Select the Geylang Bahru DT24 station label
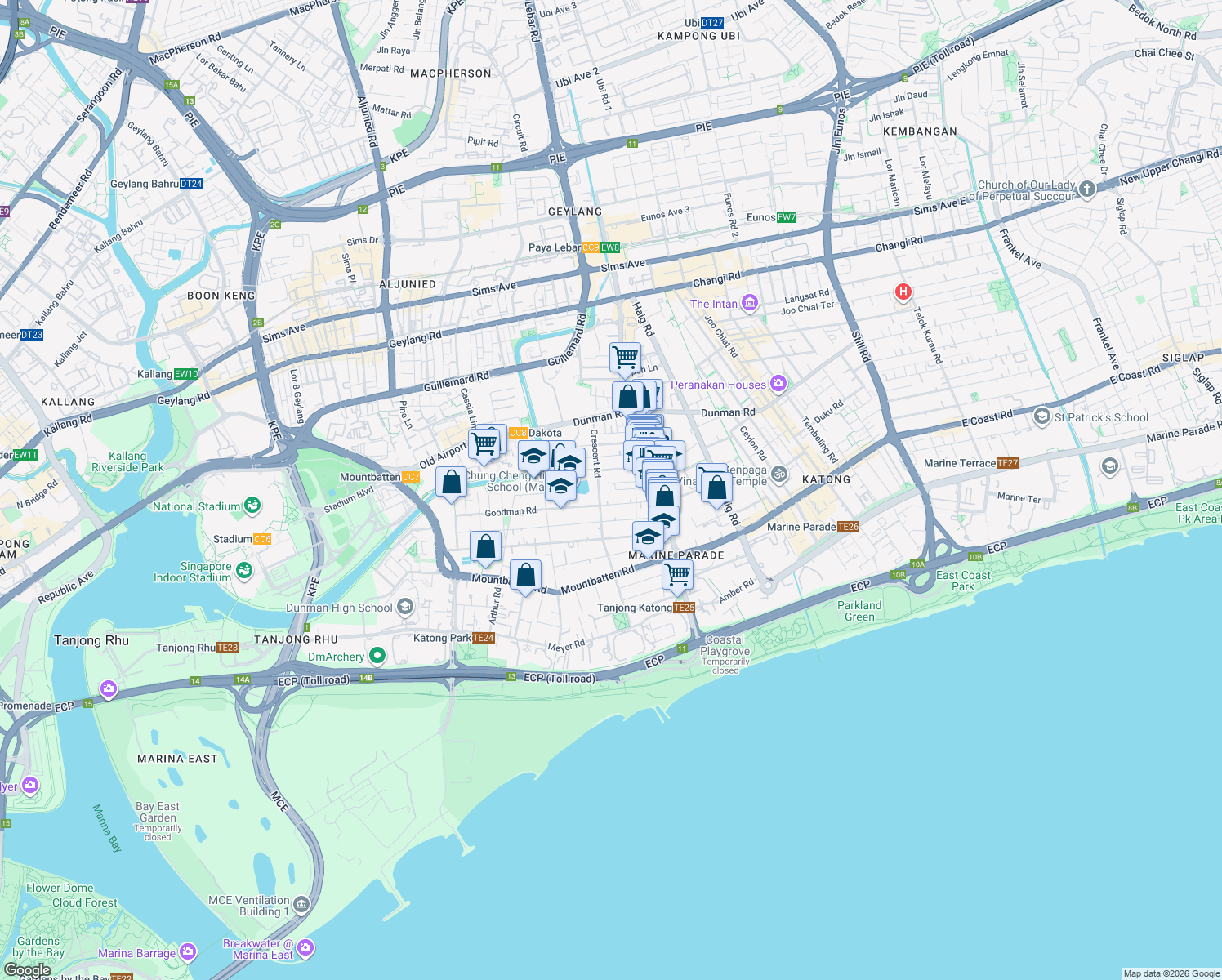Screen dimensions: 1222x980 157,184
